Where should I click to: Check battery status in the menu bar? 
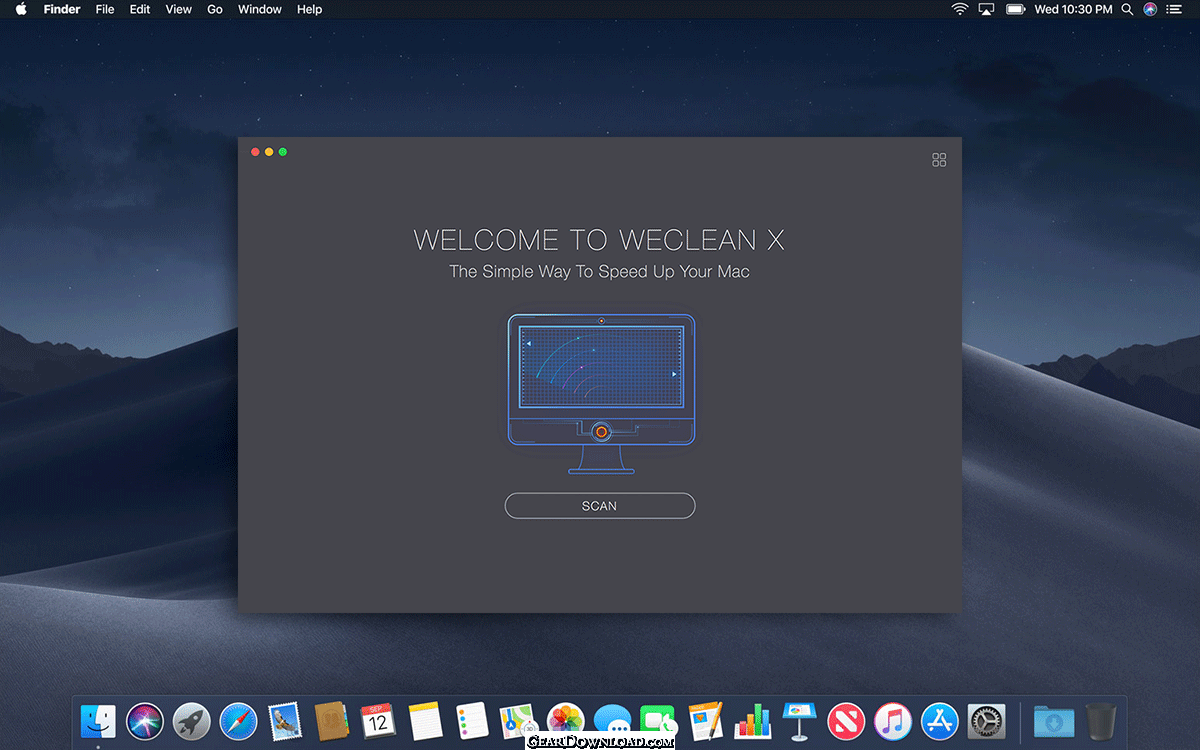(1016, 9)
